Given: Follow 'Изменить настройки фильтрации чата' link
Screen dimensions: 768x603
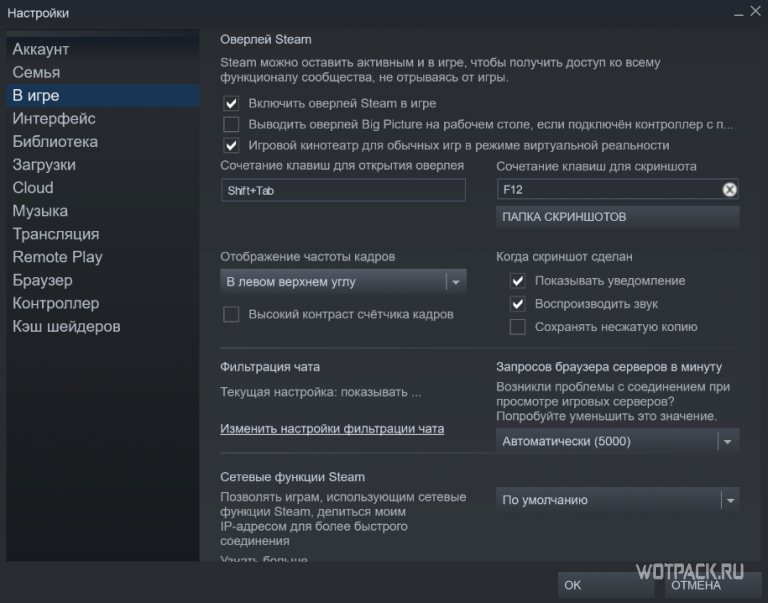Looking at the screenshot, I should tap(332, 429).
